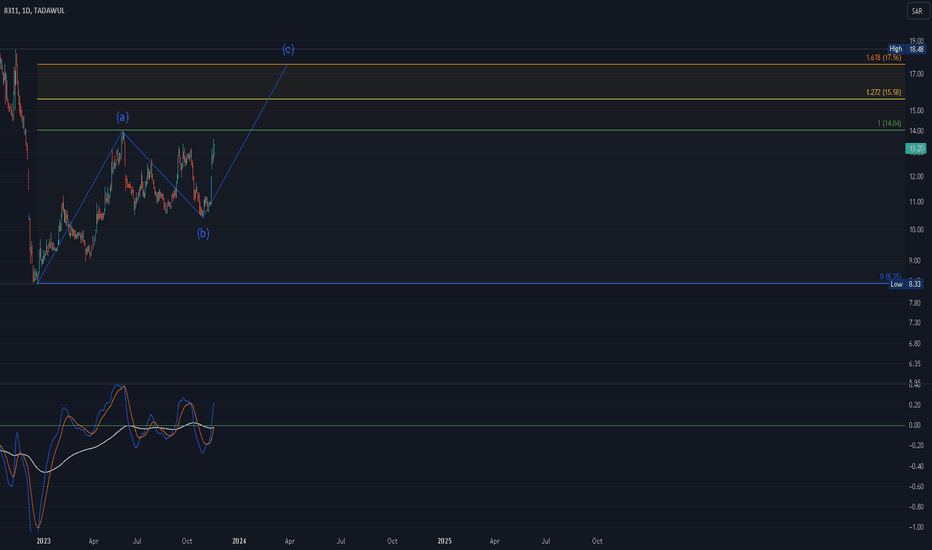Screen dimensions: 932x550
Task: Click -0.80 on the indicator scale
Action: coord(915,507)
